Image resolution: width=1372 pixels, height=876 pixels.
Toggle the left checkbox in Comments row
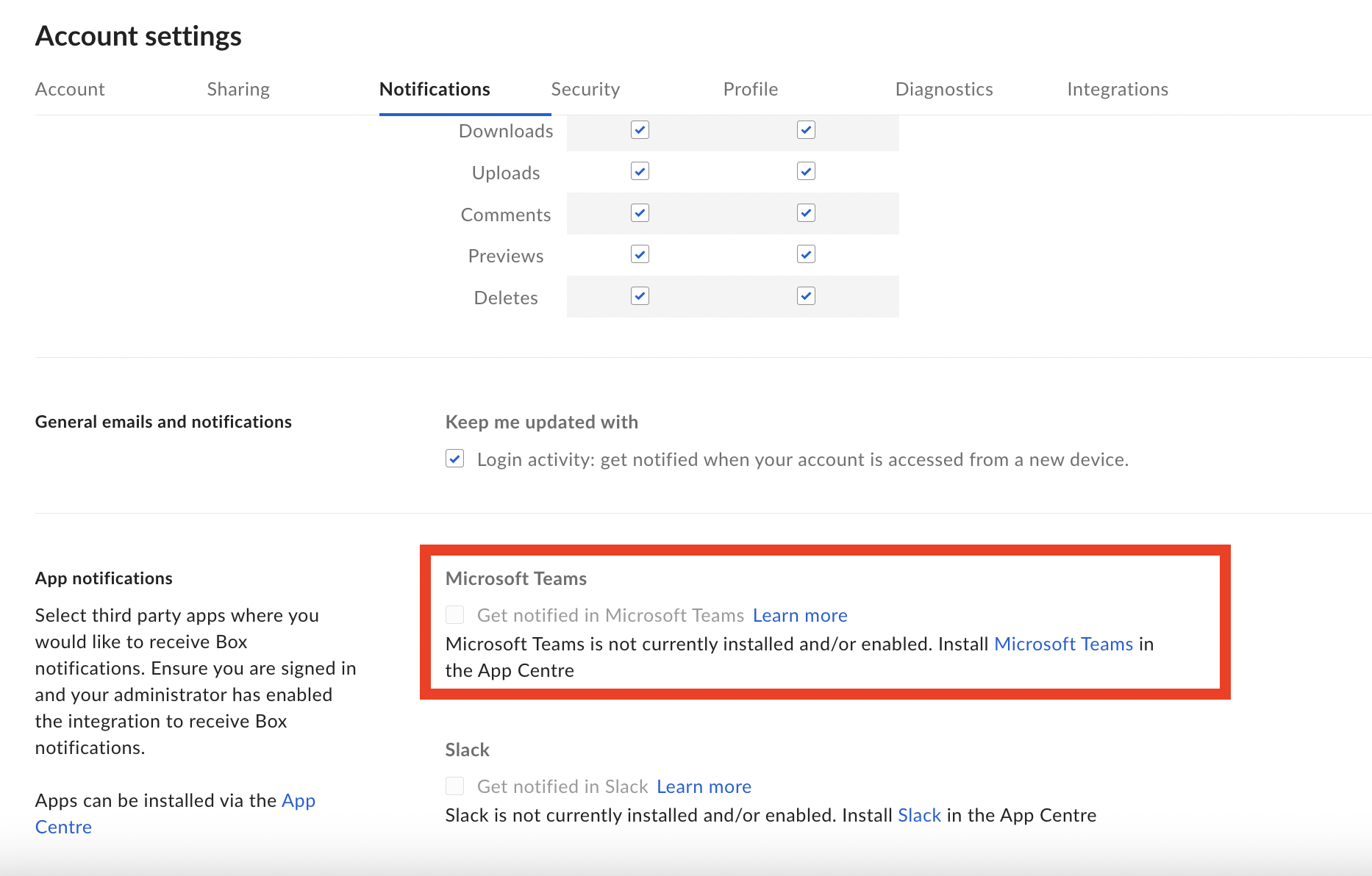coord(640,213)
